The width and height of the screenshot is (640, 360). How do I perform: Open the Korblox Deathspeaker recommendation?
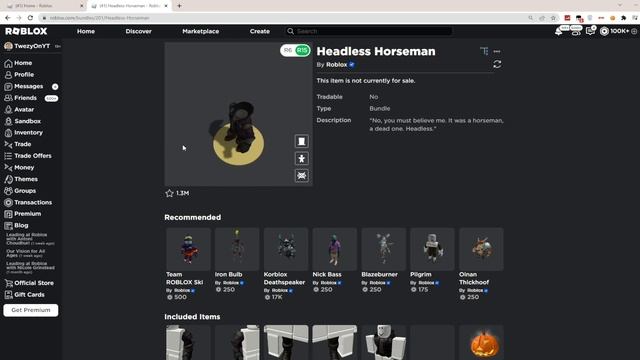286,264
